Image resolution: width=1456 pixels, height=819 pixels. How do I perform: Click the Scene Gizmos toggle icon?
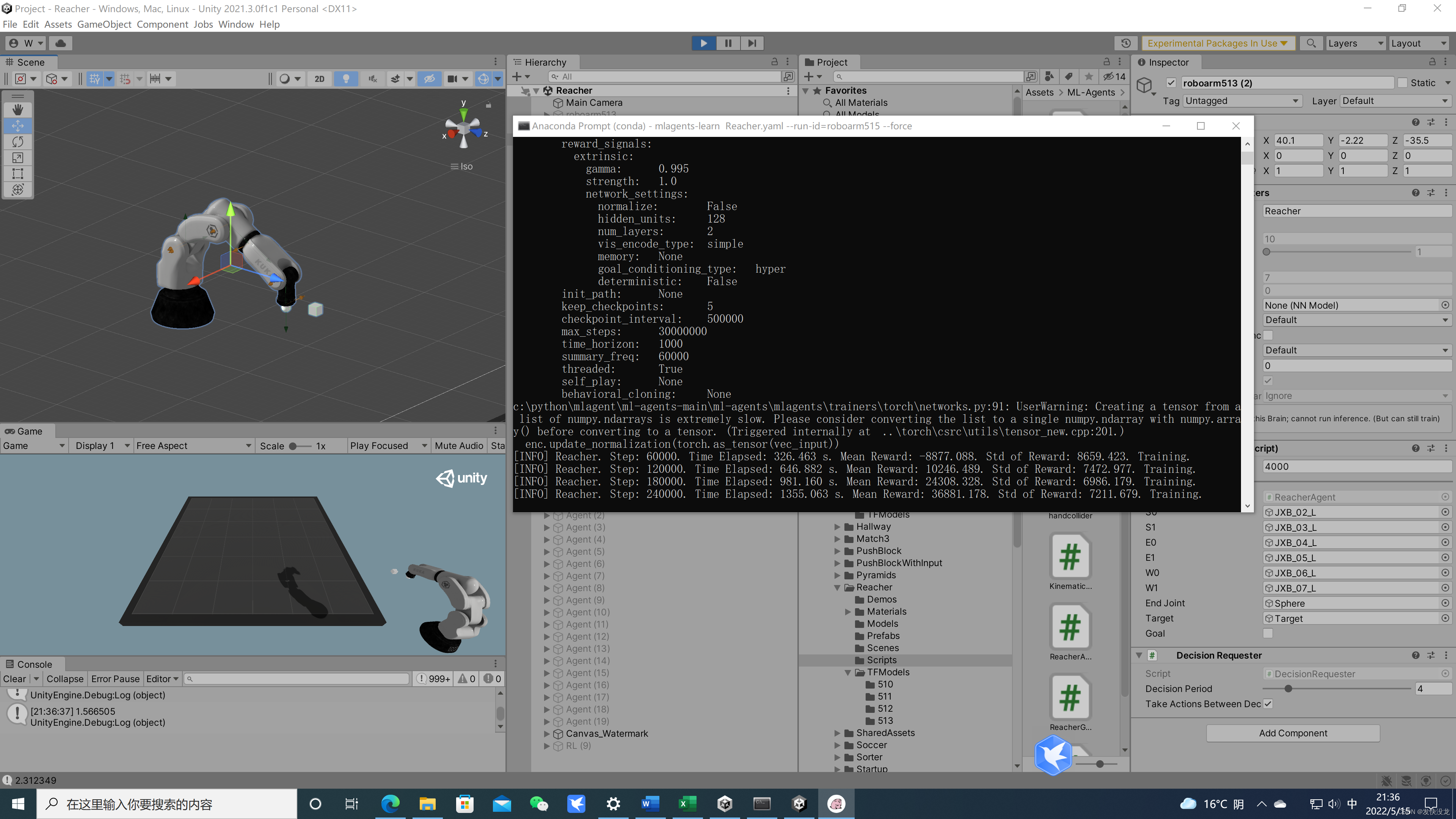(483, 78)
